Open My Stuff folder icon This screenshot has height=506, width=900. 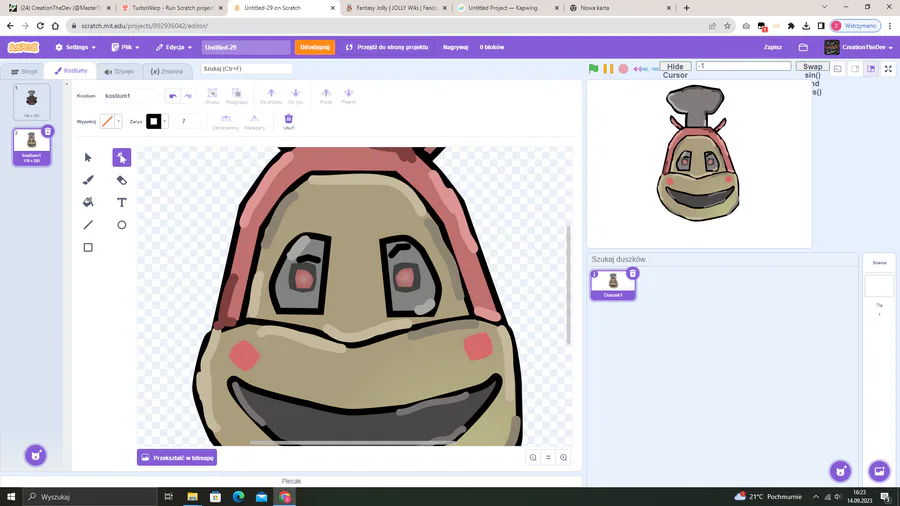coord(803,47)
